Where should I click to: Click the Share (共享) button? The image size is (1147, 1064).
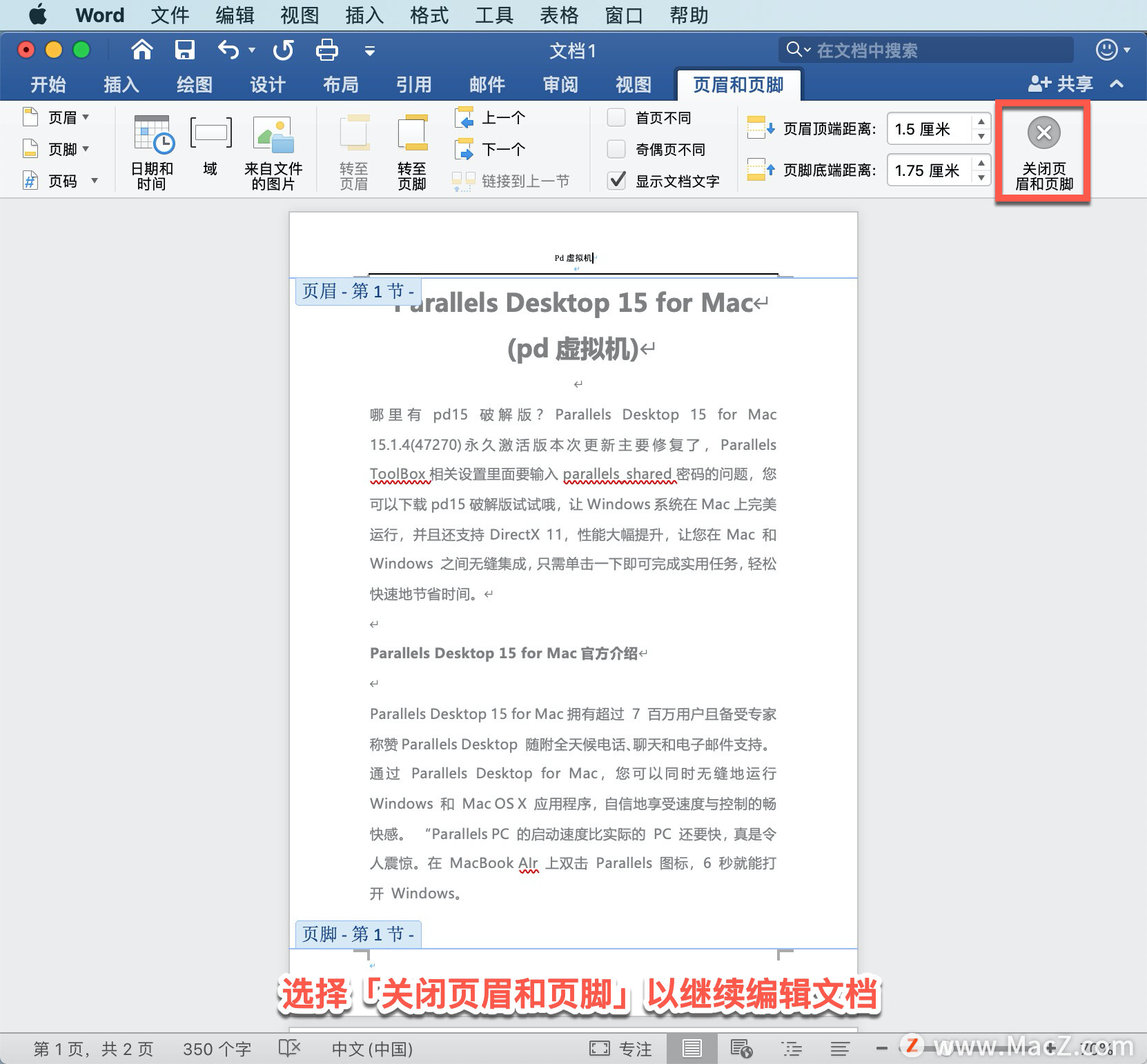click(1061, 84)
